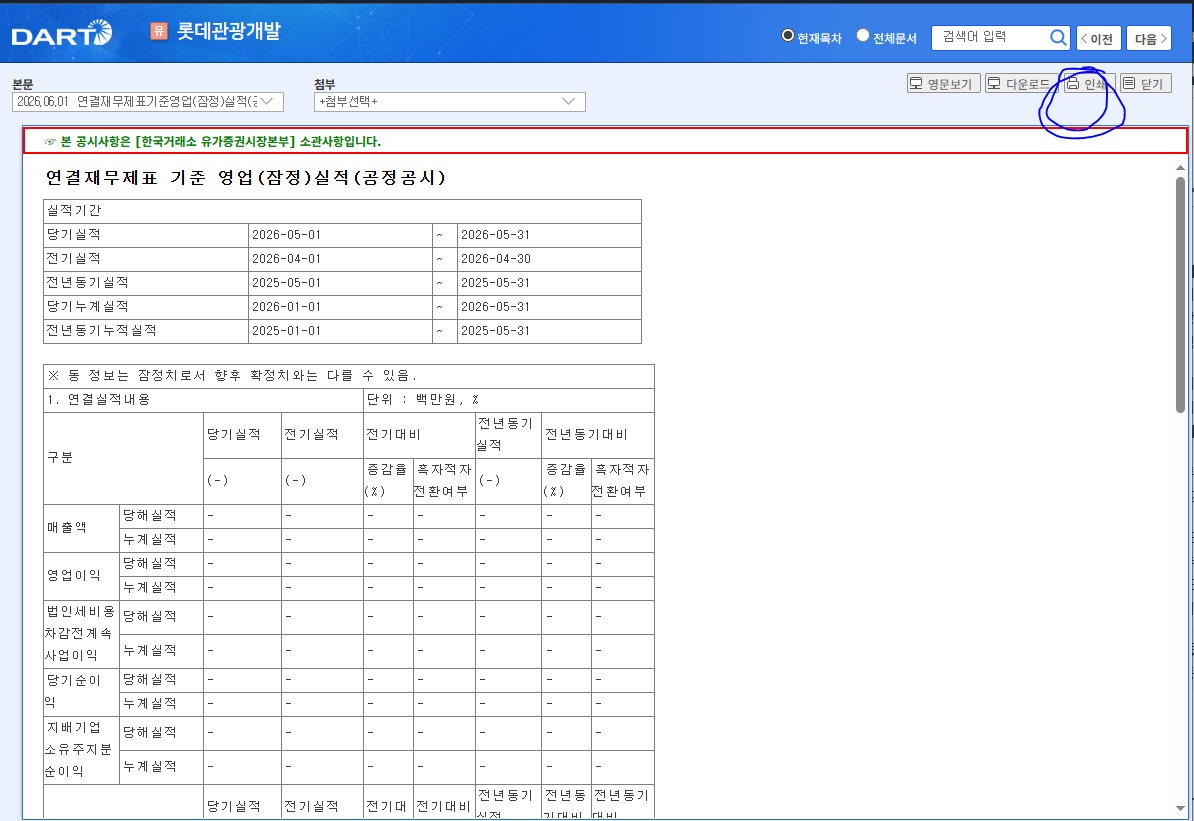This screenshot has height=821, width=1194.
Task: Click the 한국거래소 유가증권시장본부 notice text
Action: click(220, 142)
